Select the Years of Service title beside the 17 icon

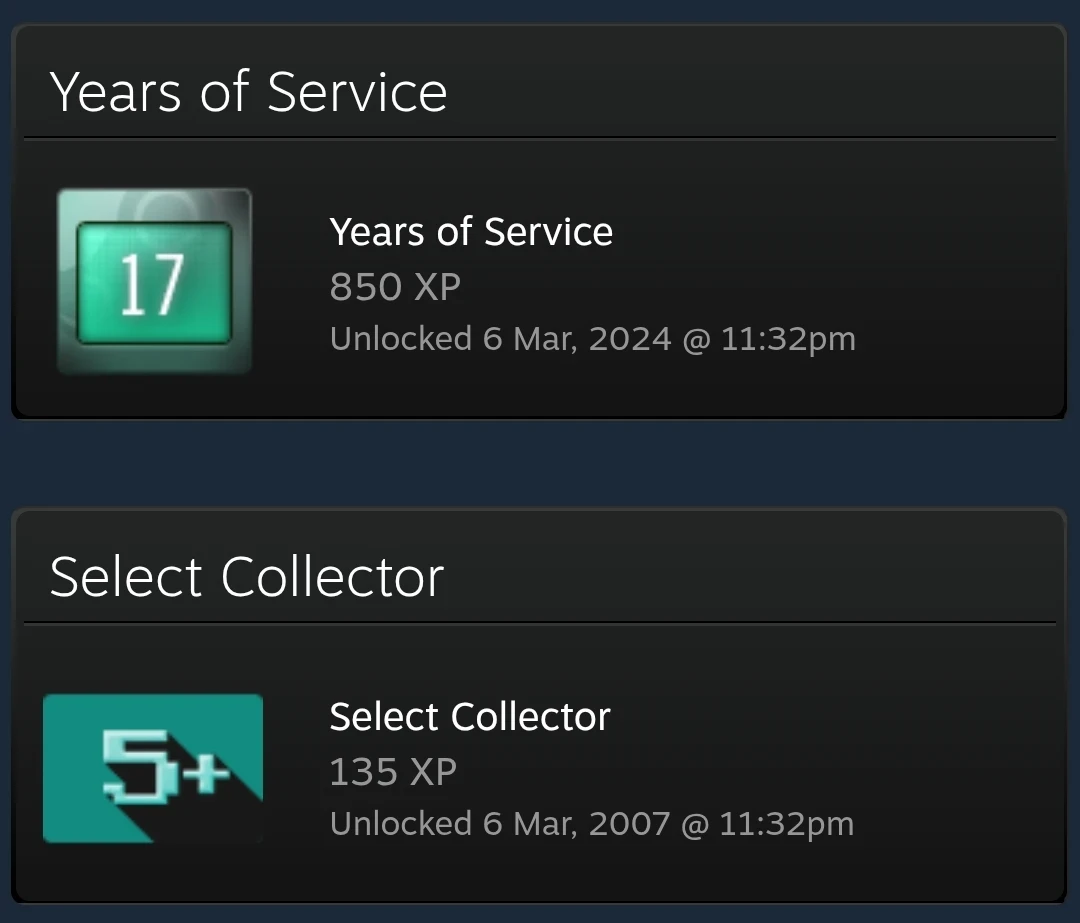[x=471, y=232]
